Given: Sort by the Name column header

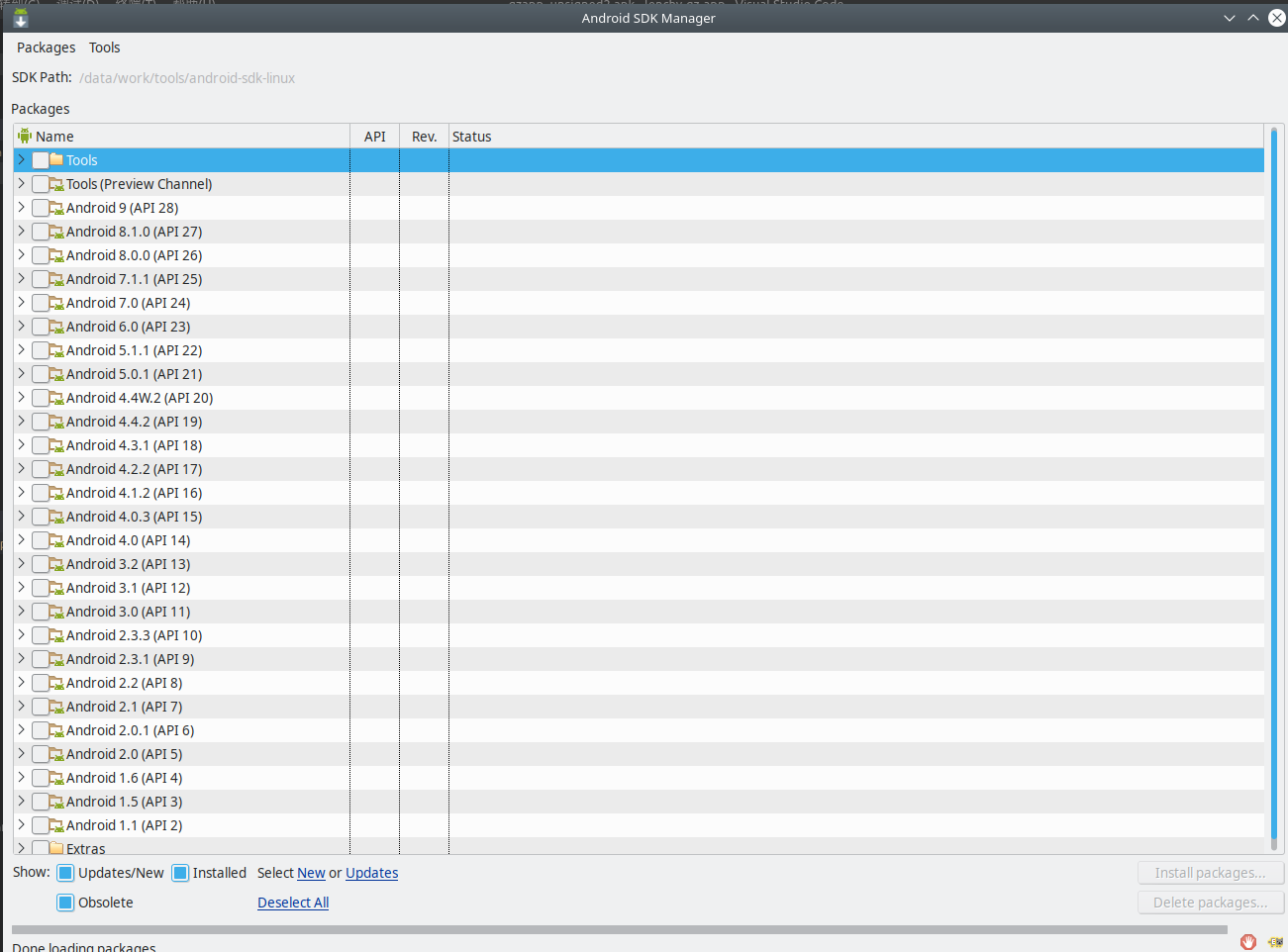Looking at the screenshot, I should click(x=182, y=137).
